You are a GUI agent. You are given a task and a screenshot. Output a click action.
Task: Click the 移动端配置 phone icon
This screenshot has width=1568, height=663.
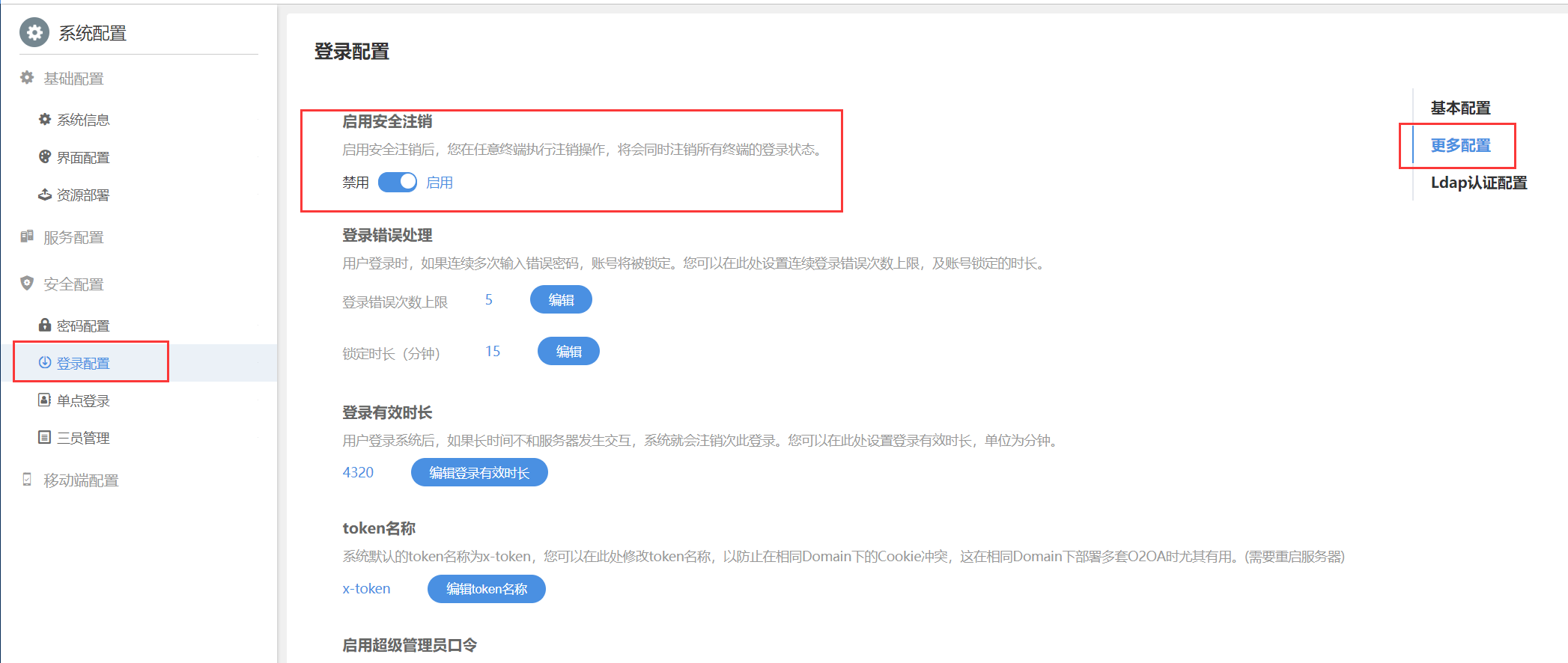pyautogui.click(x=27, y=480)
